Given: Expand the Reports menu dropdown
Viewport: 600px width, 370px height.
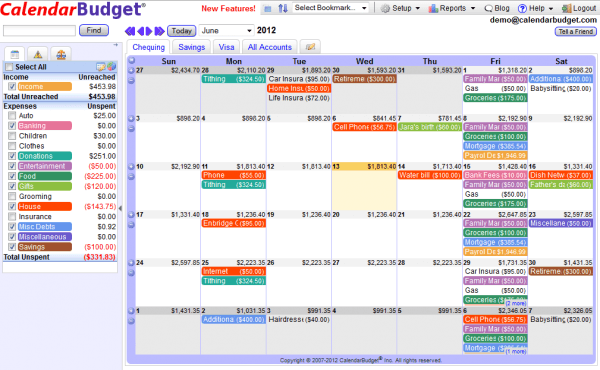Looking at the screenshot, I should click(452, 8).
